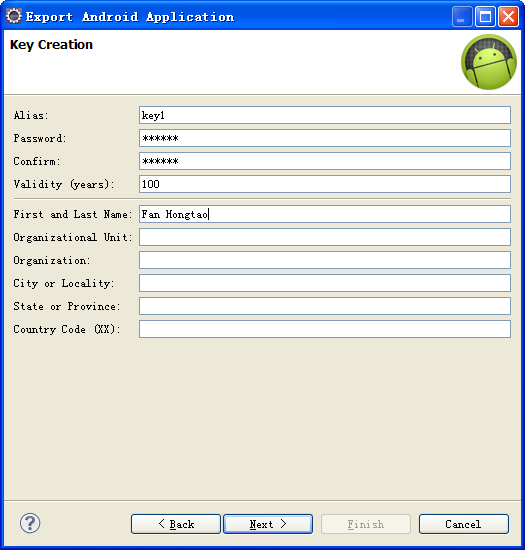Click the help question mark icon
This screenshot has height=550, width=525.
coord(30,523)
